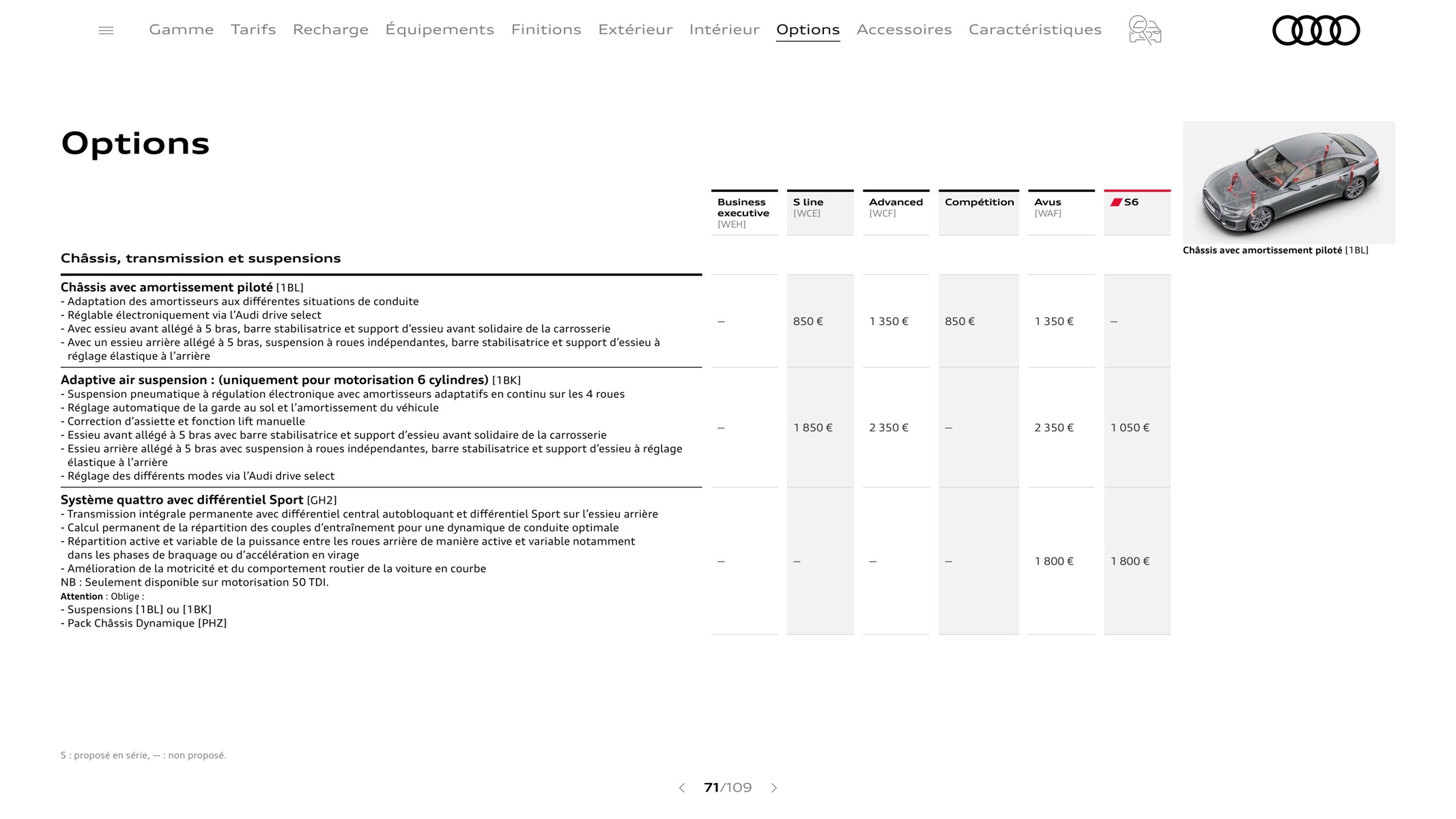The height and width of the screenshot is (819, 1456).
Task: Open the Finitions tab
Action: [546, 29]
